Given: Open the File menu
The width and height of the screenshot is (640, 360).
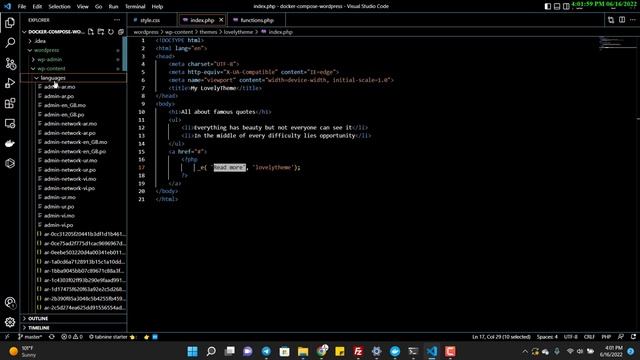Looking at the screenshot, I should pyautogui.click(x=22, y=7).
